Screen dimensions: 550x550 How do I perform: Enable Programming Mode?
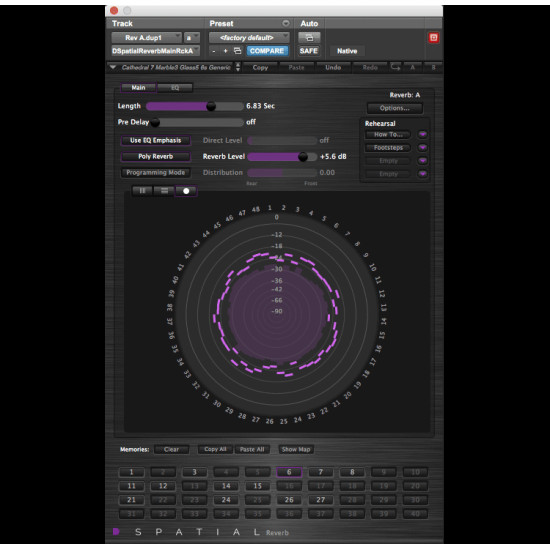pos(156,173)
